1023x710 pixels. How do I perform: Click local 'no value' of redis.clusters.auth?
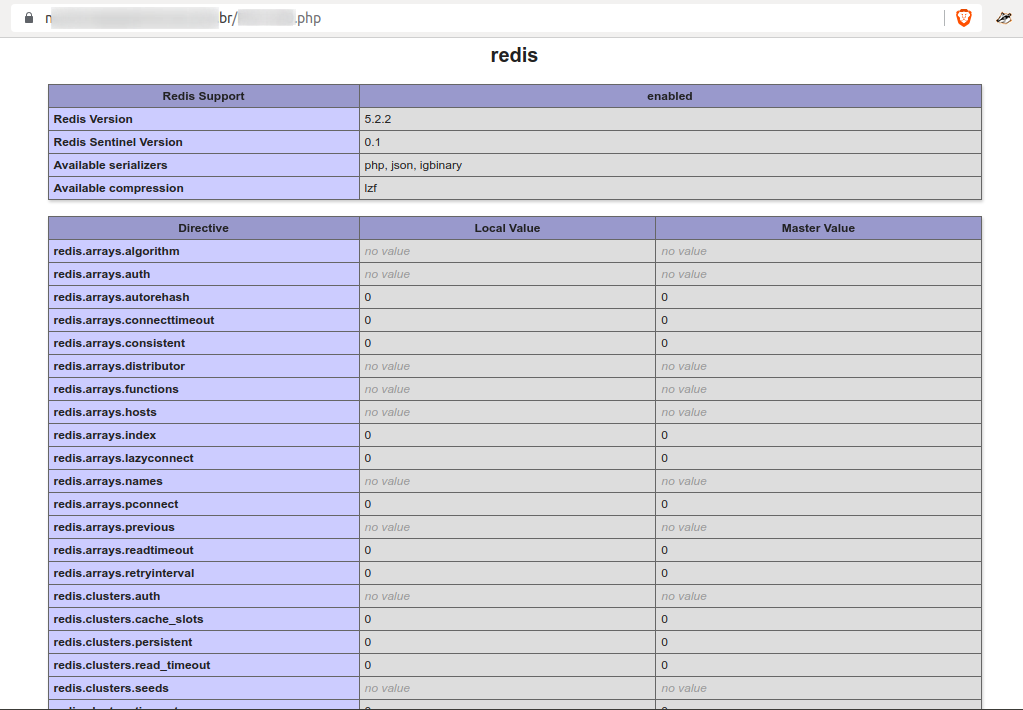coord(388,596)
